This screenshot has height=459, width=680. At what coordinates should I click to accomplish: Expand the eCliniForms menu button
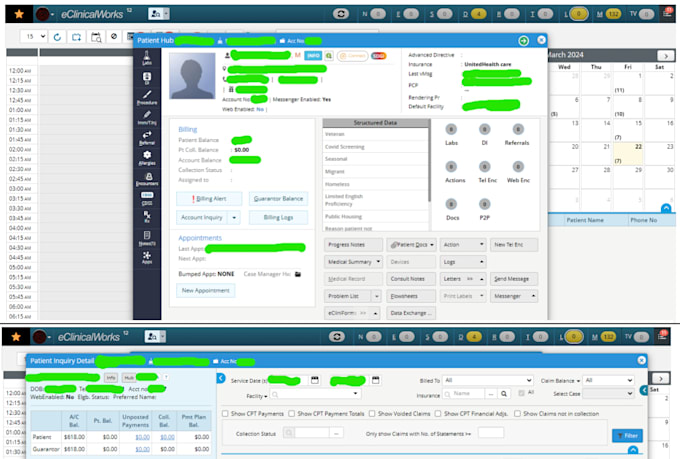(352, 313)
